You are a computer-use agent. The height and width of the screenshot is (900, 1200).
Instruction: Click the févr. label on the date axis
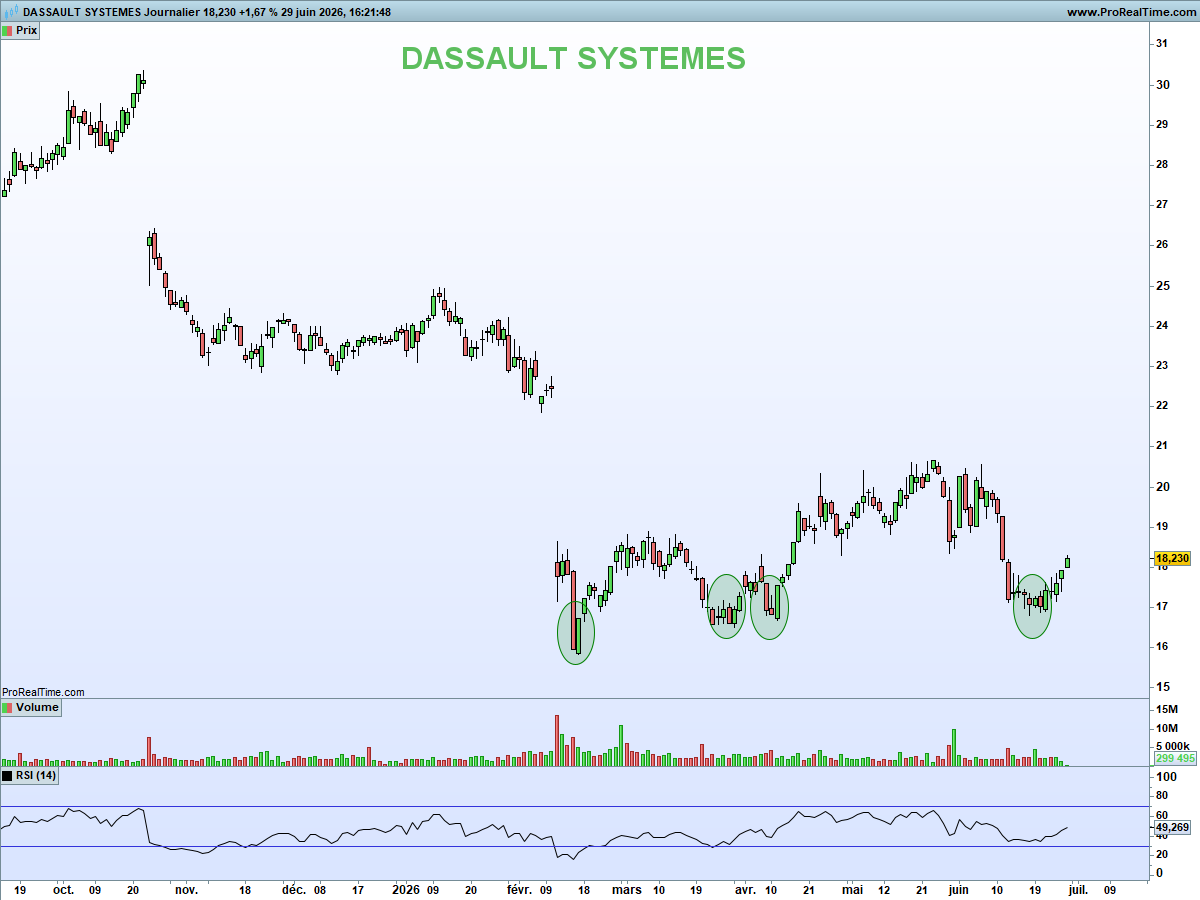click(x=520, y=888)
